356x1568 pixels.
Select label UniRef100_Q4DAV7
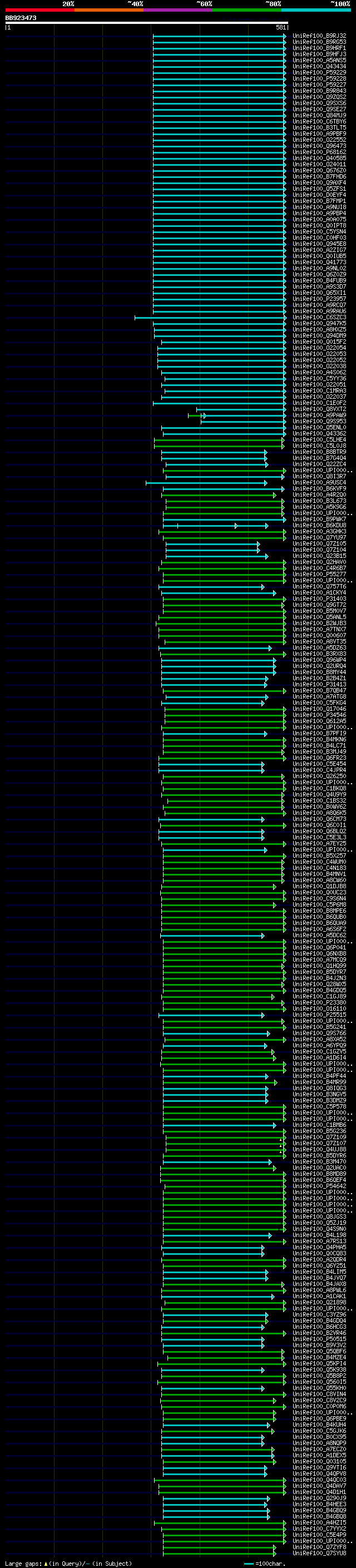[x=319, y=1486]
